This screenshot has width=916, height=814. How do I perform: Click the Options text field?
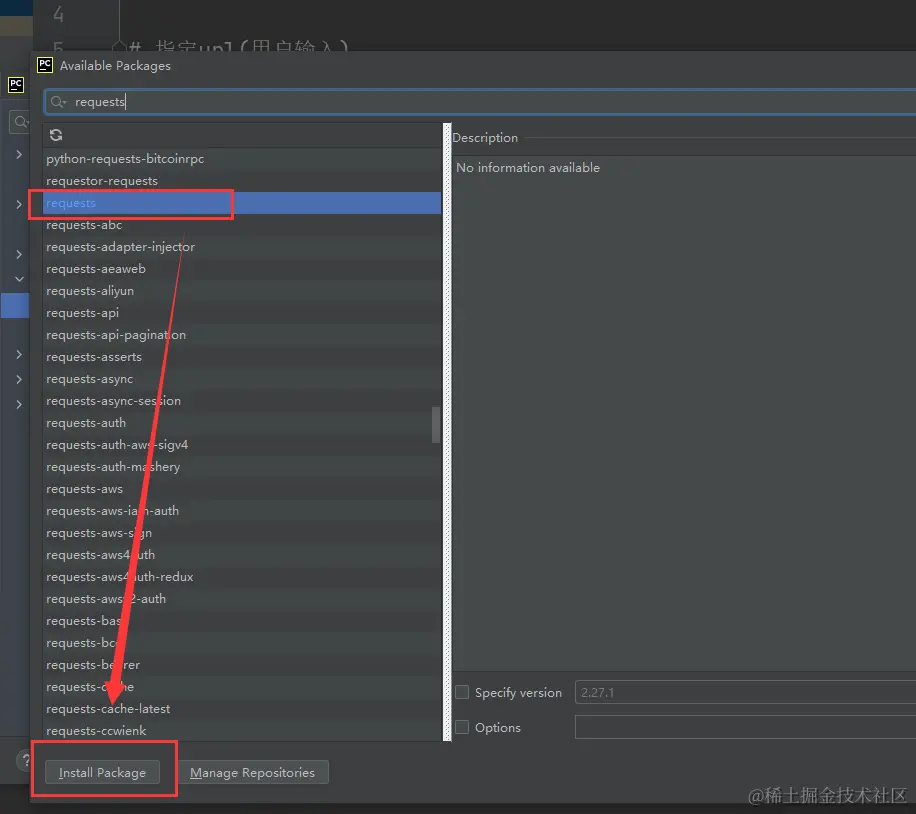745,727
